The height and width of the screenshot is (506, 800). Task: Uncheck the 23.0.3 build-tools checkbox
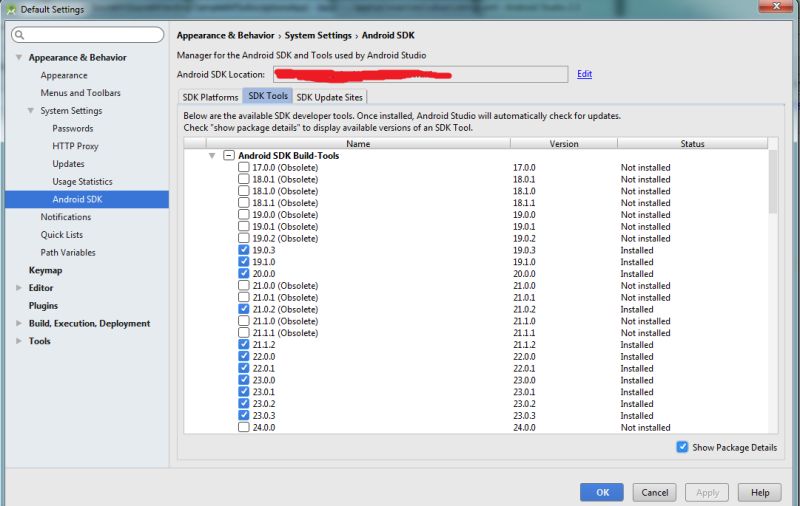coord(244,415)
